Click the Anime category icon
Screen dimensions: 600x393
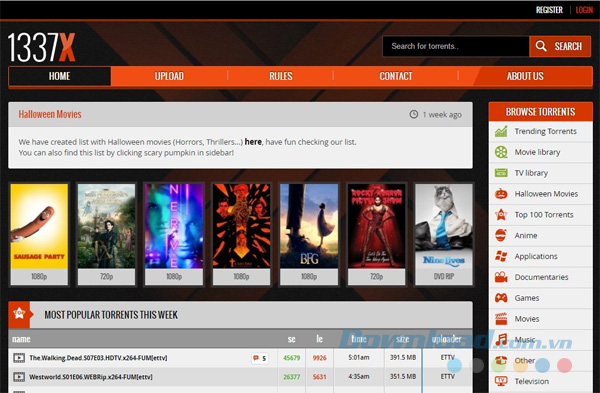tap(501, 235)
